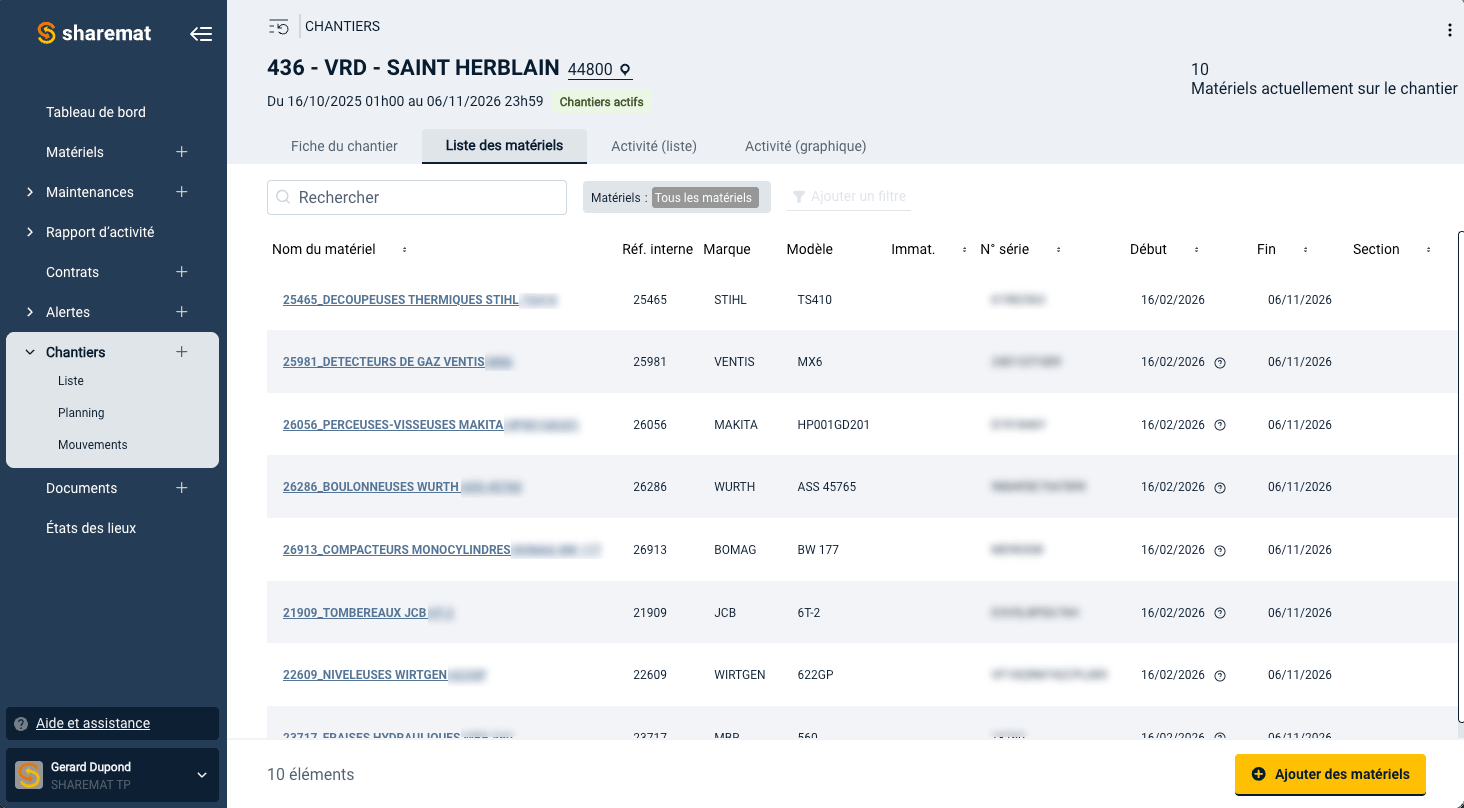1464x808 pixels.
Task: Switch to the Activité (graphique) tab
Action: coord(806,146)
